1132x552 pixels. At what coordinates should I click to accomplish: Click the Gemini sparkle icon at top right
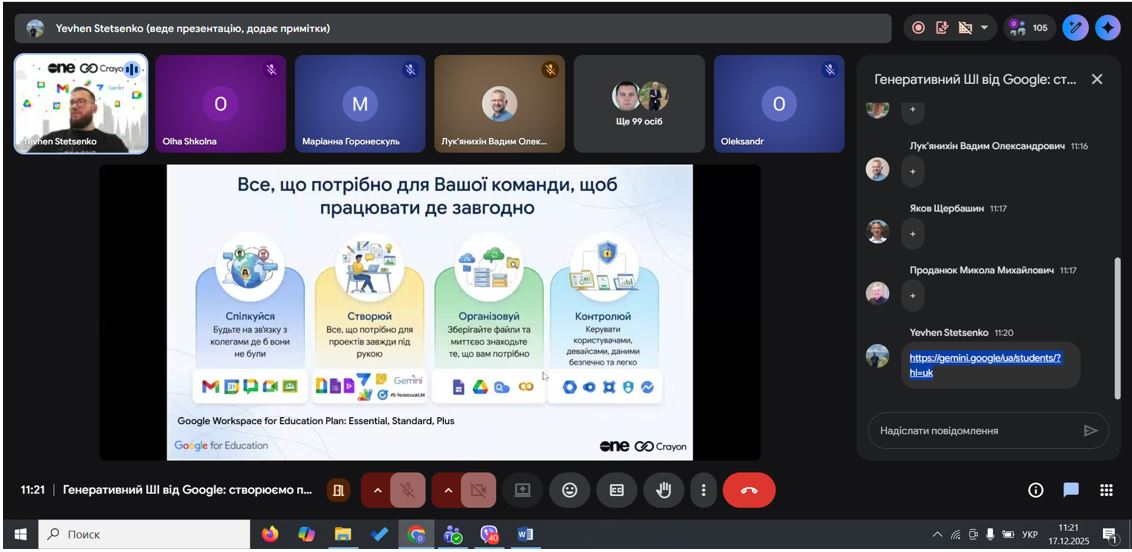(x=1107, y=28)
